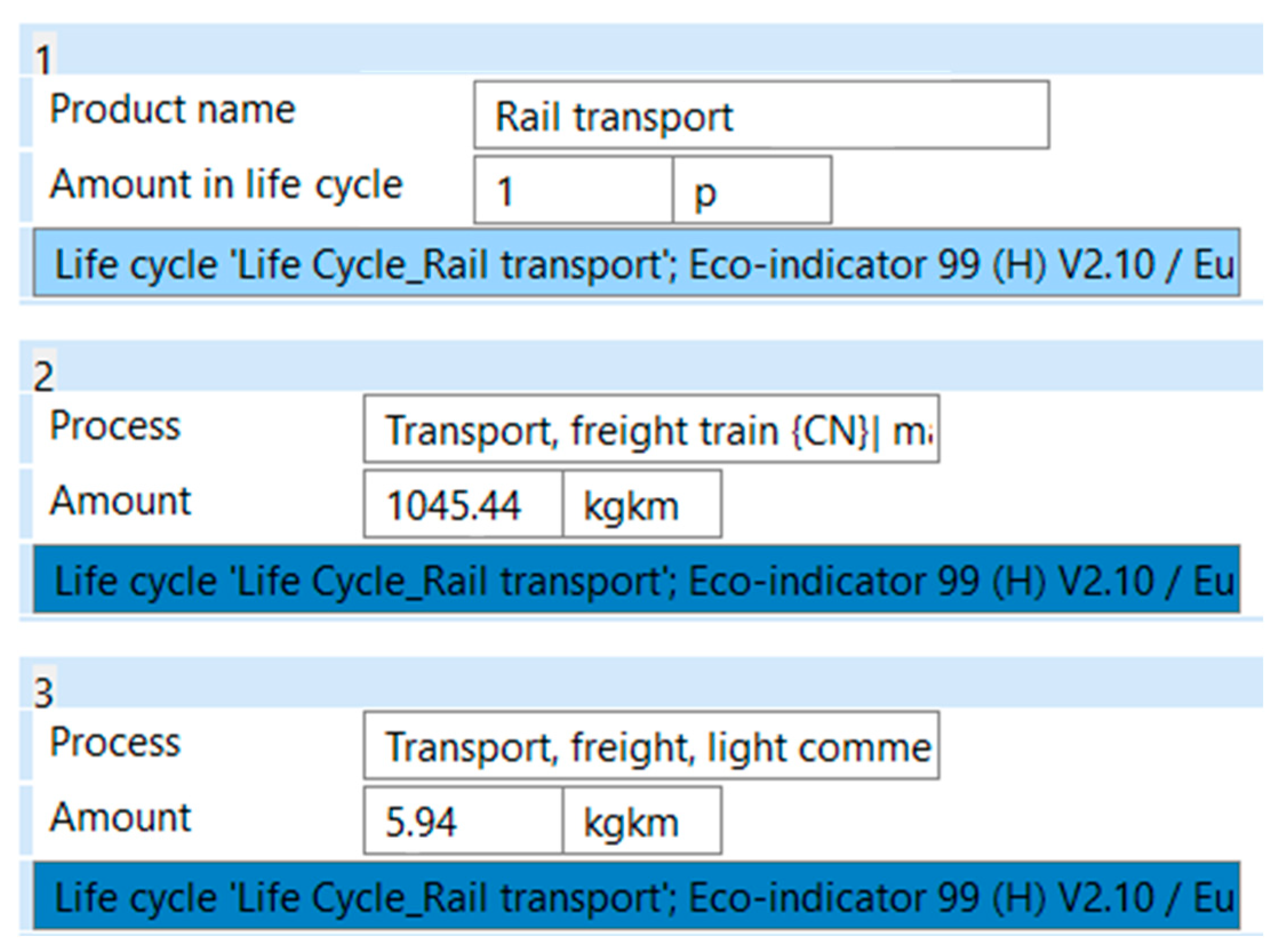This screenshot has width=1277, height=952.
Task: Select the light blue Life cycle bar in section 1
Action: tap(637, 263)
